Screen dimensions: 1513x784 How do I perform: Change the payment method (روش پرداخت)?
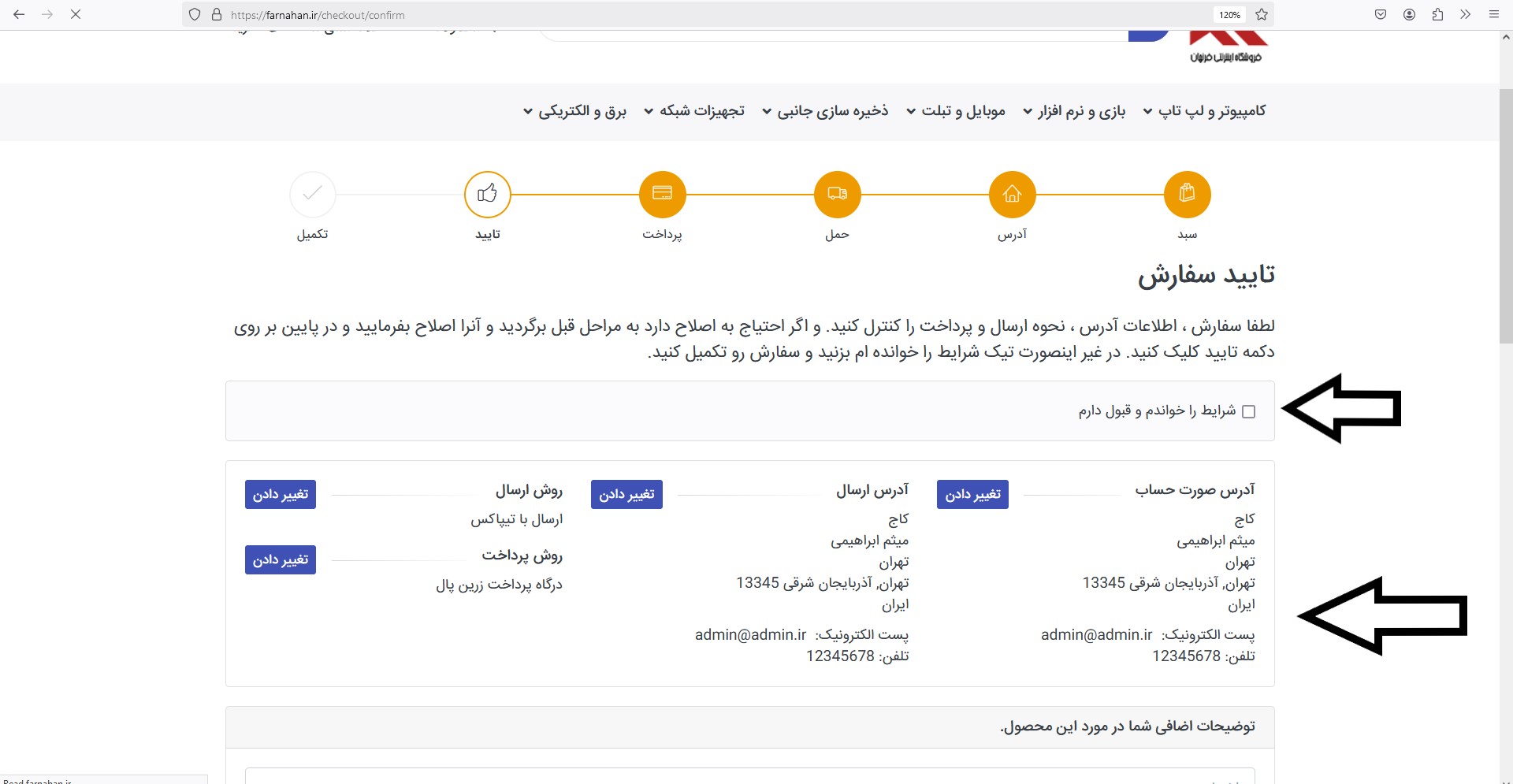(281, 559)
